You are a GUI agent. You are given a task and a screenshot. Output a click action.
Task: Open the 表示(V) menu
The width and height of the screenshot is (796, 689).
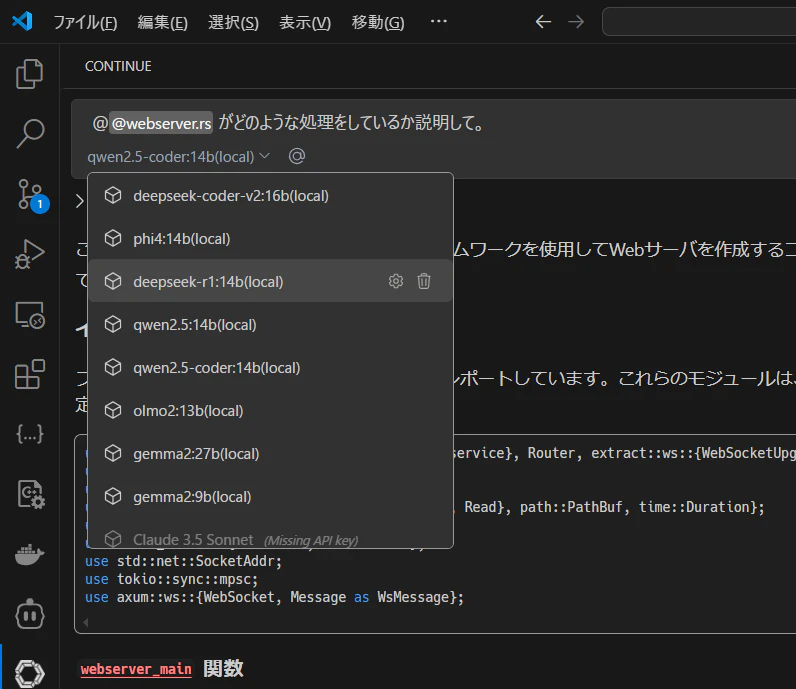click(305, 22)
